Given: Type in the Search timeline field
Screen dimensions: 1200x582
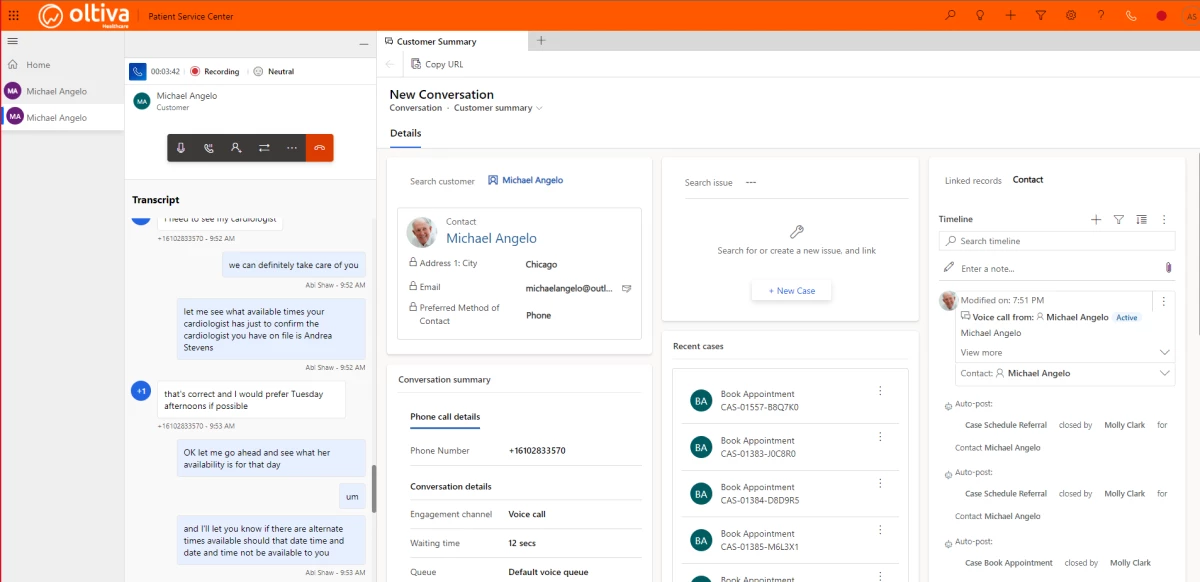Looking at the screenshot, I should pyautogui.click(x=1055, y=240).
